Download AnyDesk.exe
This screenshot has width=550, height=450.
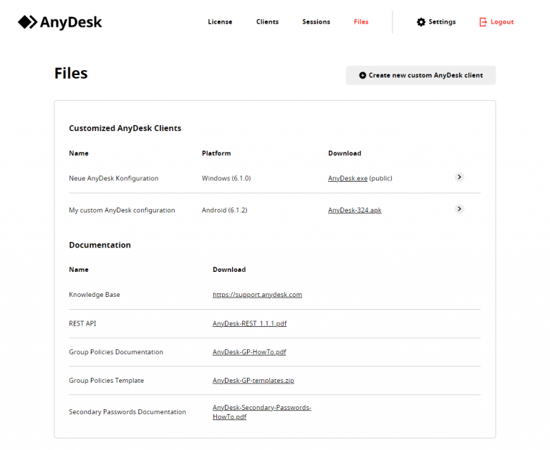pyautogui.click(x=348, y=178)
